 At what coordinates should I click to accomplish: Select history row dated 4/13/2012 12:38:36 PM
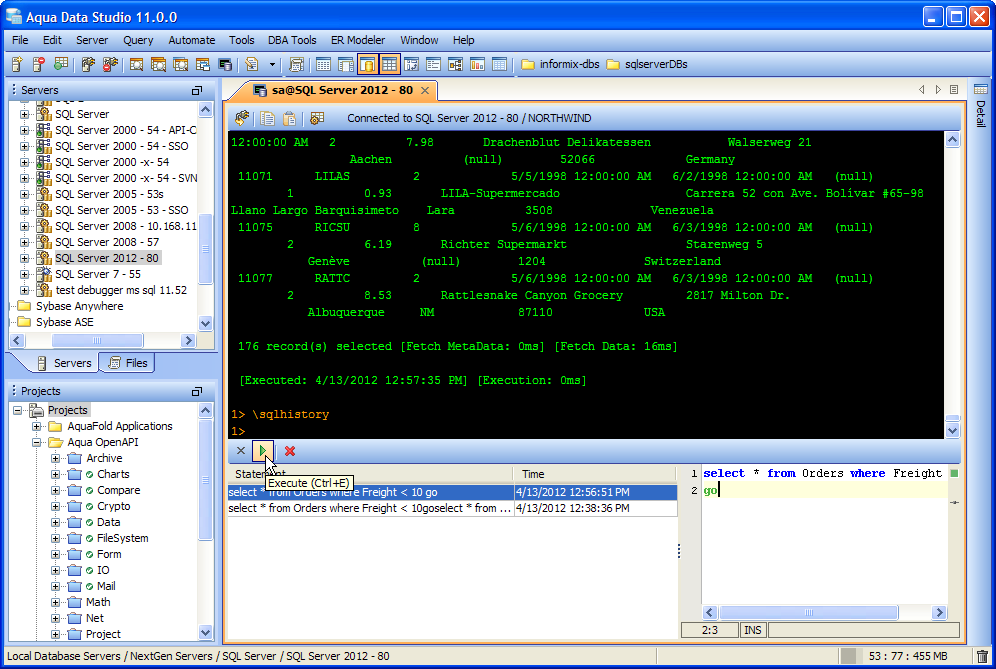click(x=452, y=508)
